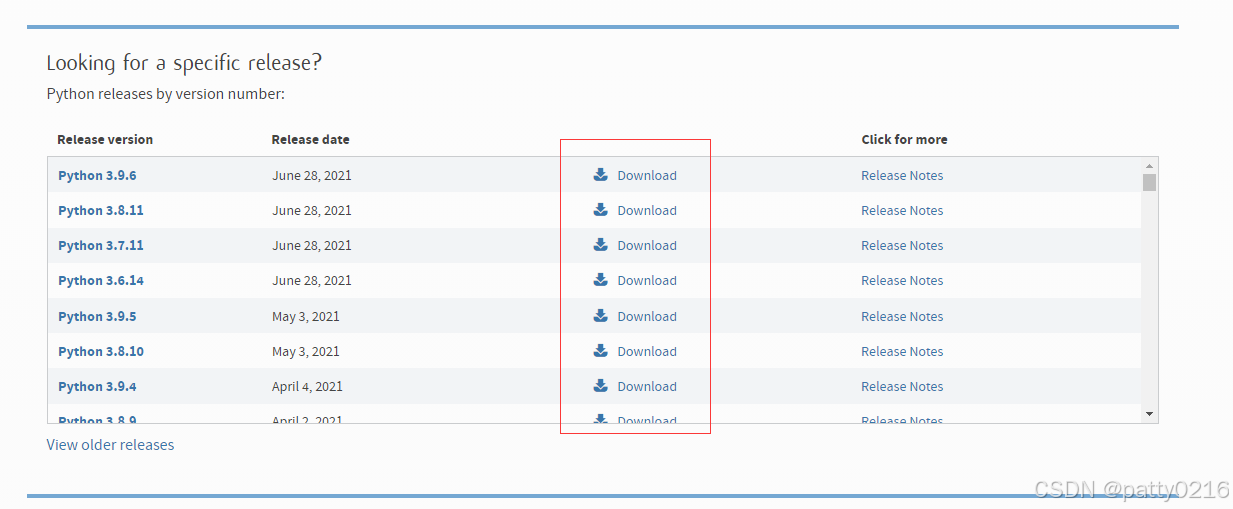Open Release Notes for Python 3.9.5
The width and height of the screenshot is (1233, 509).
coord(902,316)
